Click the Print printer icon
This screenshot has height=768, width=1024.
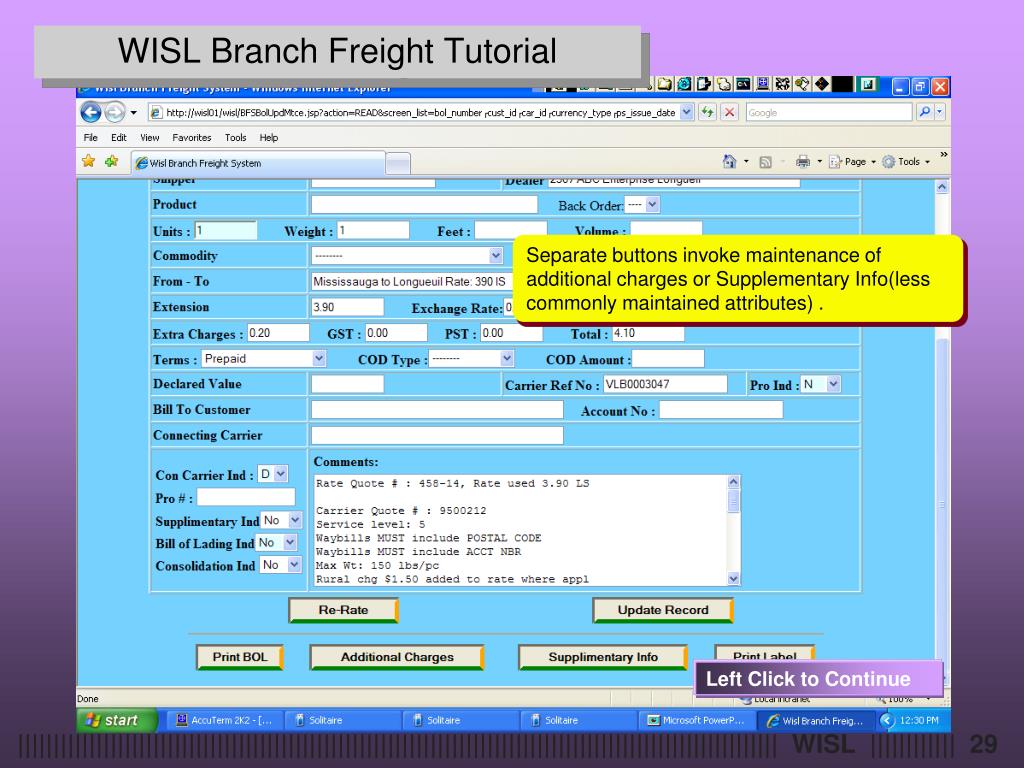click(803, 161)
